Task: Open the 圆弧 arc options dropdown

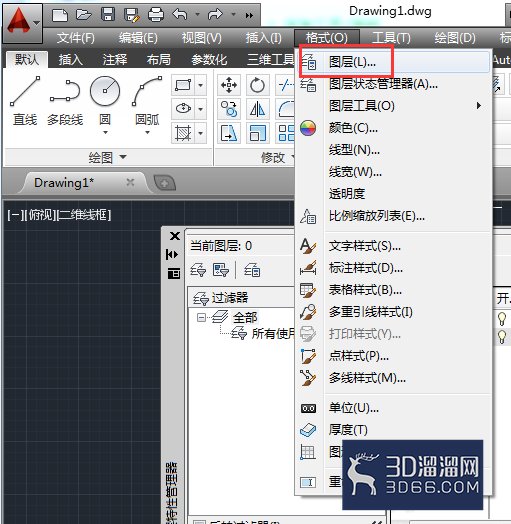Action: click(147, 132)
